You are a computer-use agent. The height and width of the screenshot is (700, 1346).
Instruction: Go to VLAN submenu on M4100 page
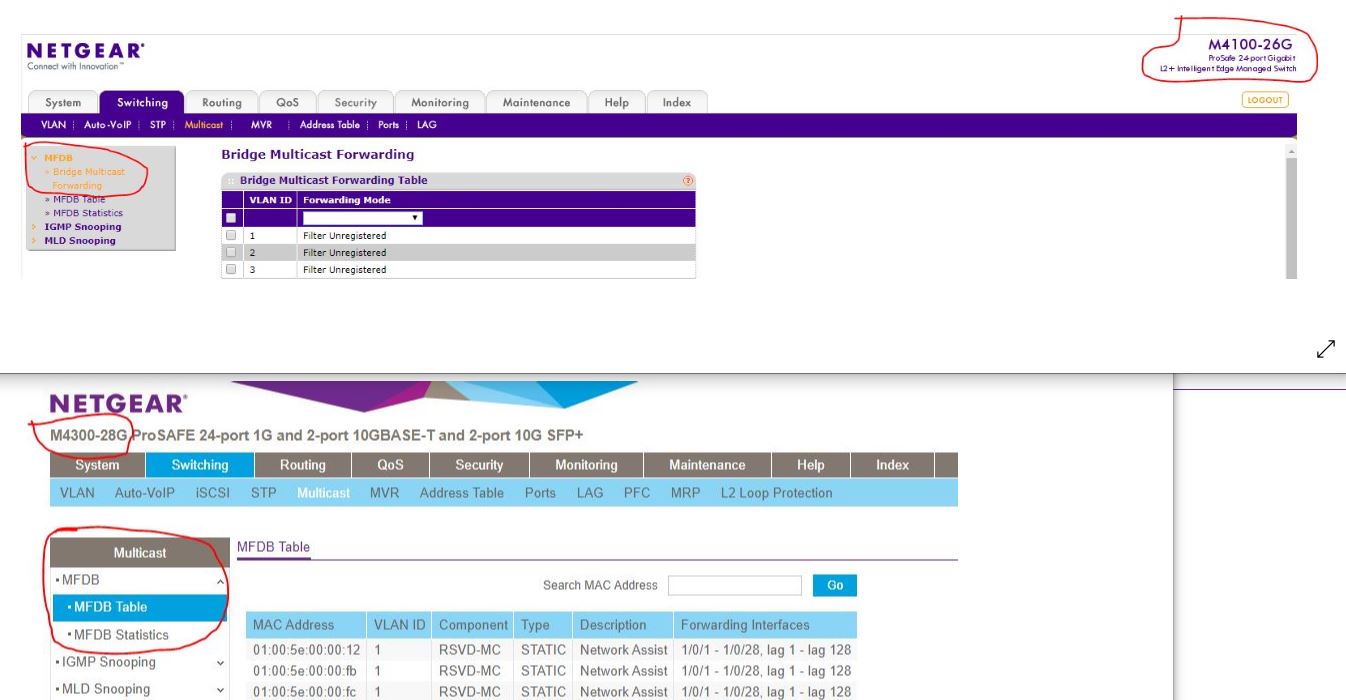pyautogui.click(x=53, y=125)
